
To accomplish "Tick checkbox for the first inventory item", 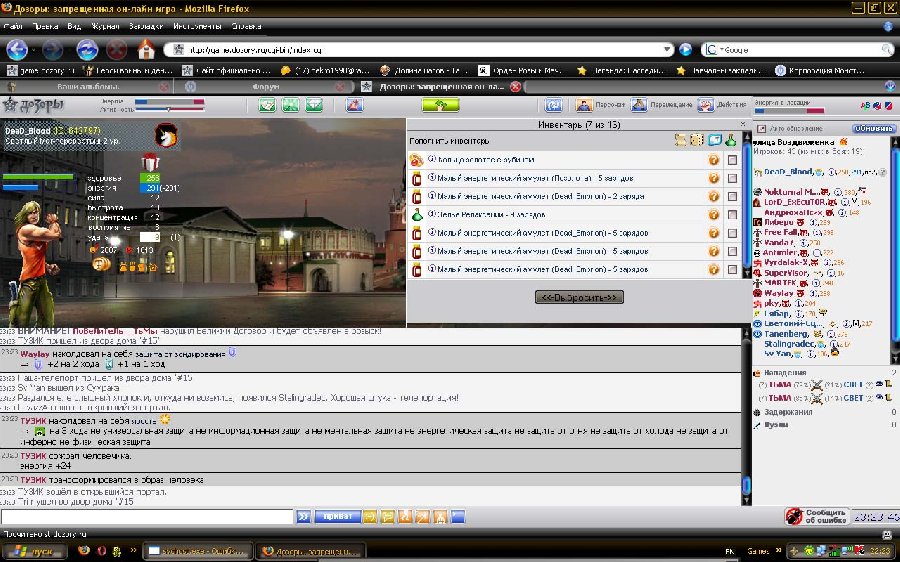I will 732,160.
